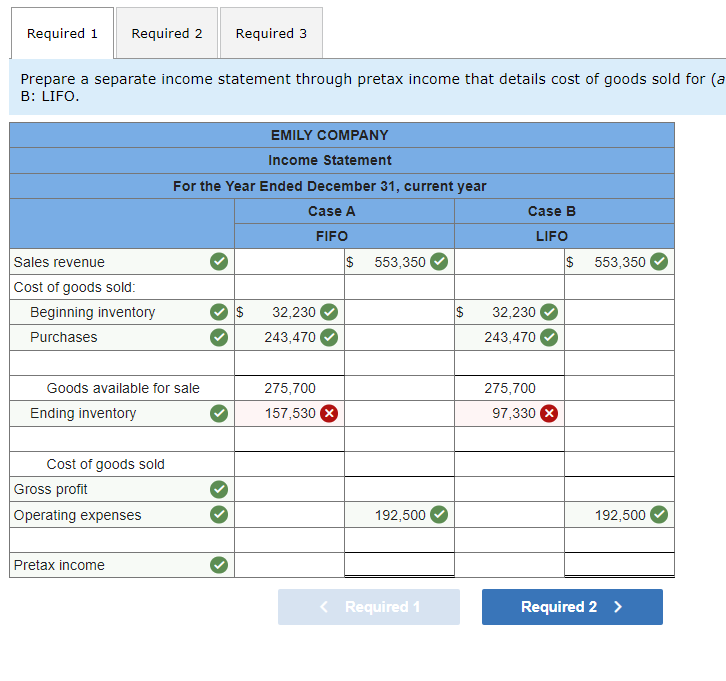Select the Beginning inventory label cell
The width and height of the screenshot is (726, 681).
click(x=122, y=312)
